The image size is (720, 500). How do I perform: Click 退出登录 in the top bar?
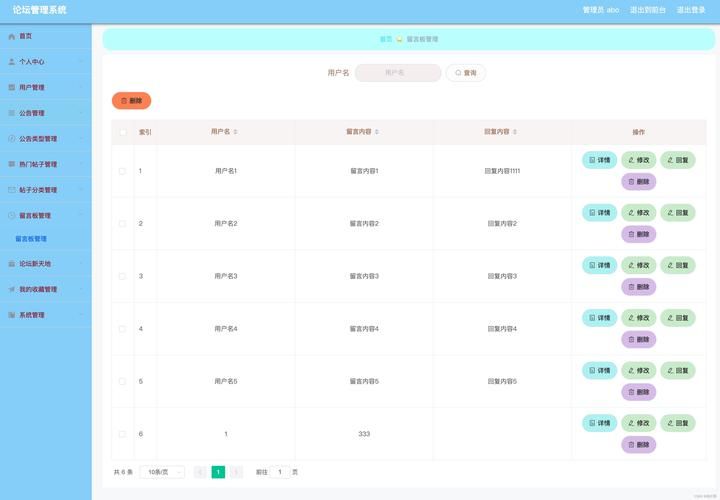click(691, 10)
